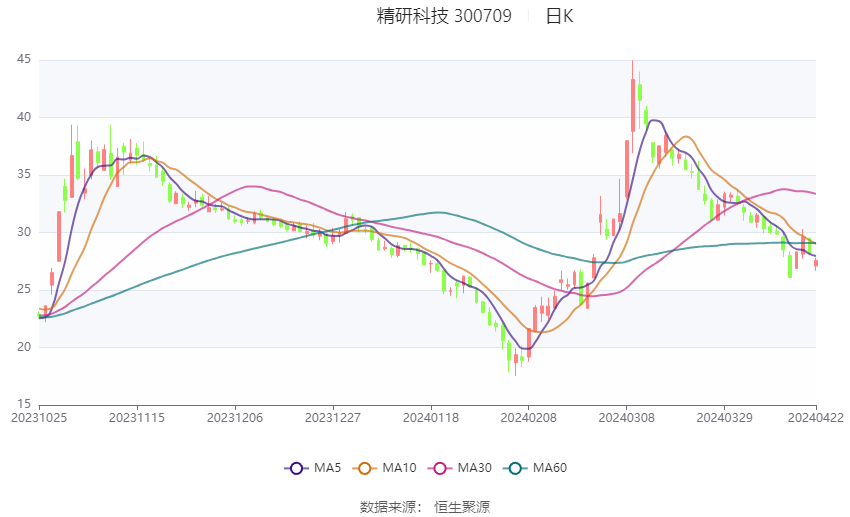The height and width of the screenshot is (517, 850).
Task: Click the y-axis value 30
Action: (x=24, y=232)
